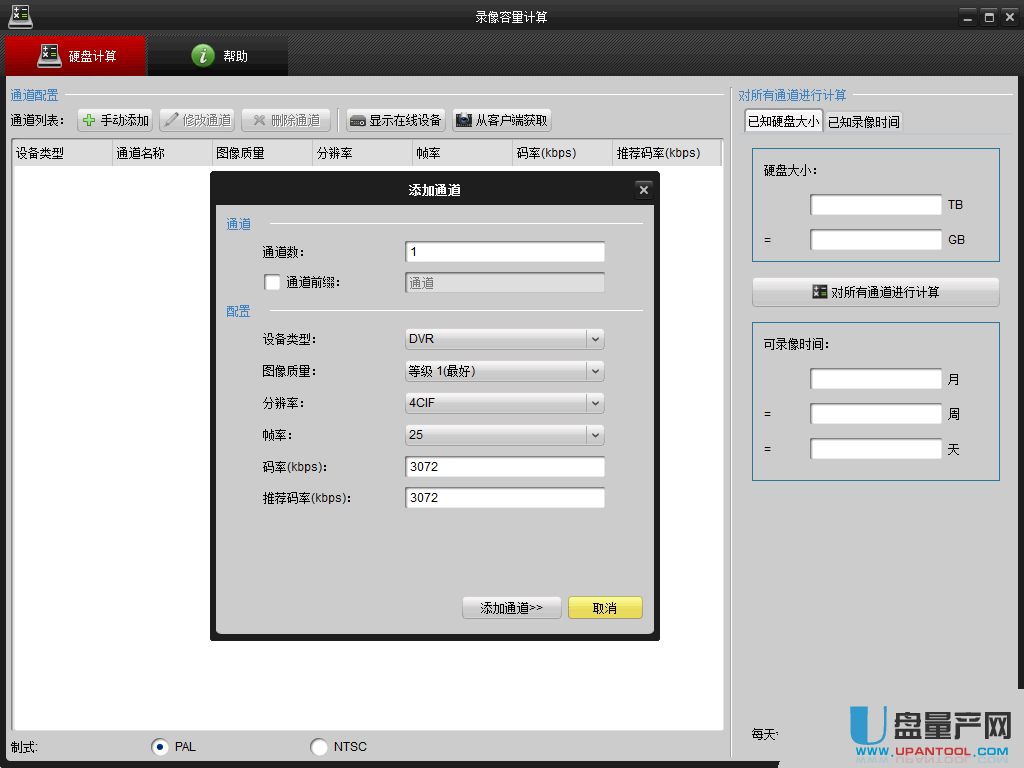Click the 通道数 input field
Viewport: 1024px width, 768px height.
(x=504, y=252)
